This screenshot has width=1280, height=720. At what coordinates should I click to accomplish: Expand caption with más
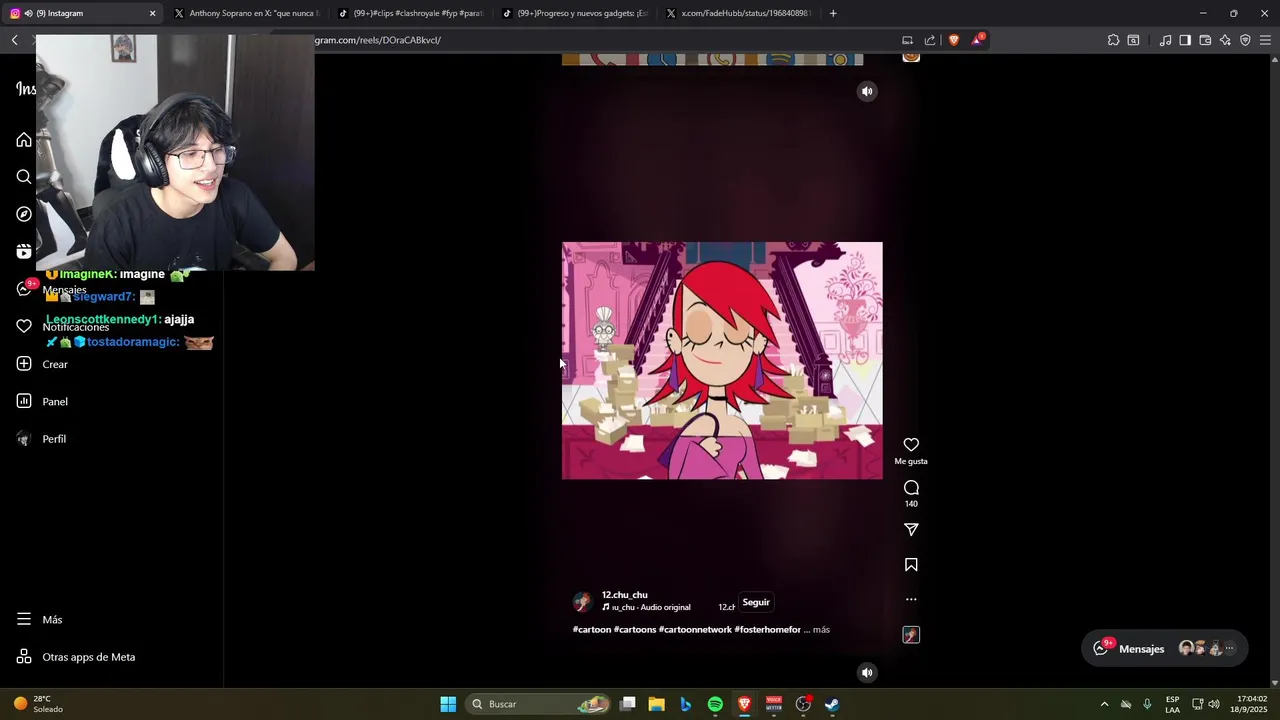821,630
